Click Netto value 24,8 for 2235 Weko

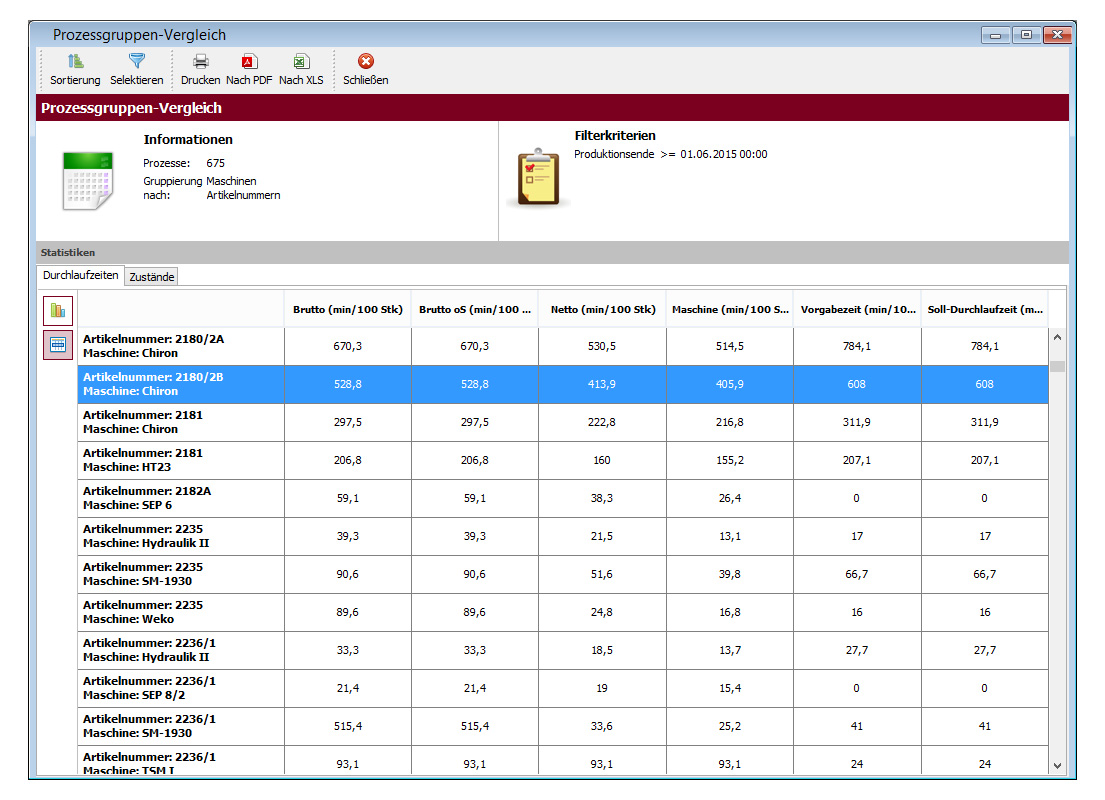point(602,613)
